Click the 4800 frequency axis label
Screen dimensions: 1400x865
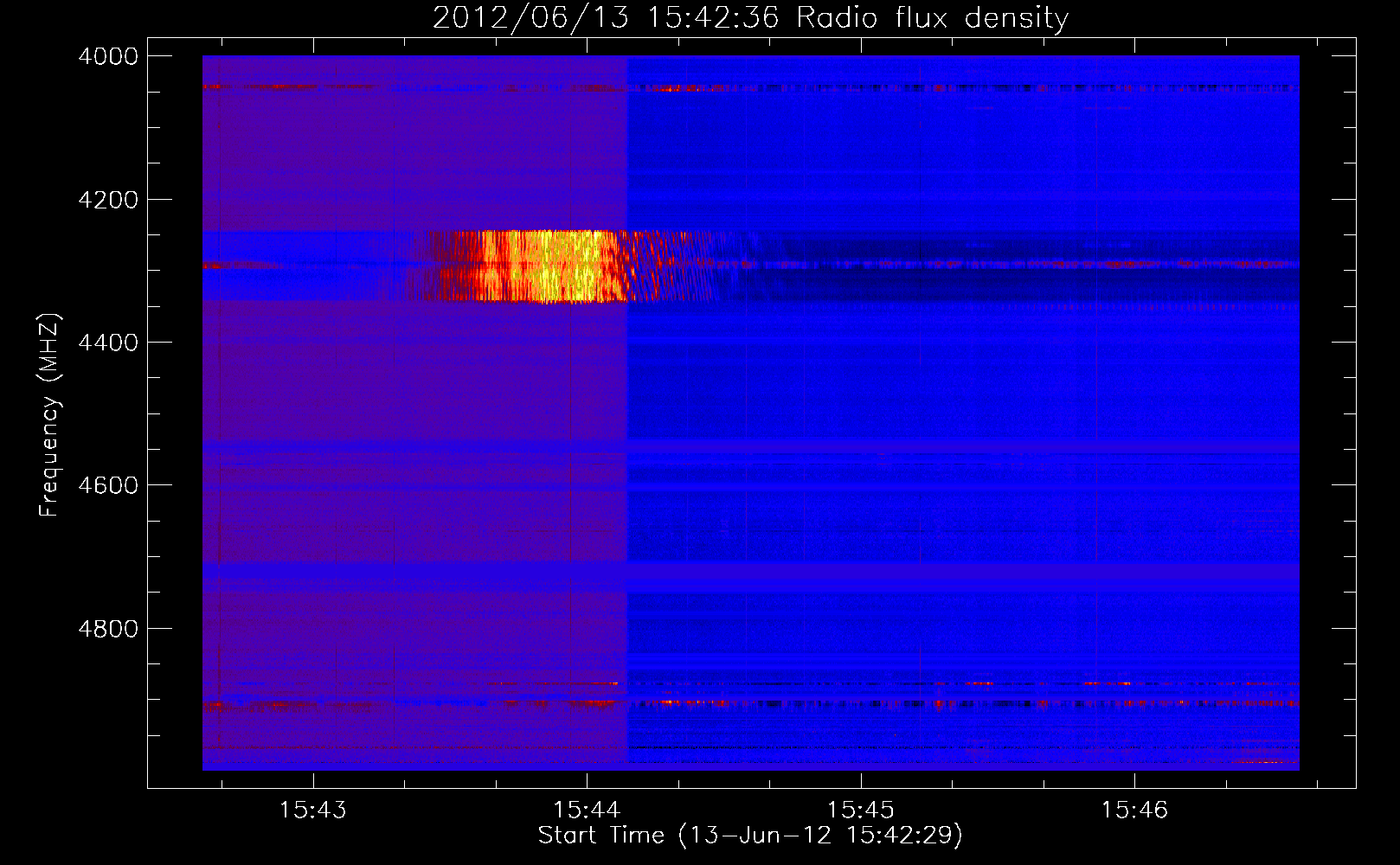(x=108, y=628)
